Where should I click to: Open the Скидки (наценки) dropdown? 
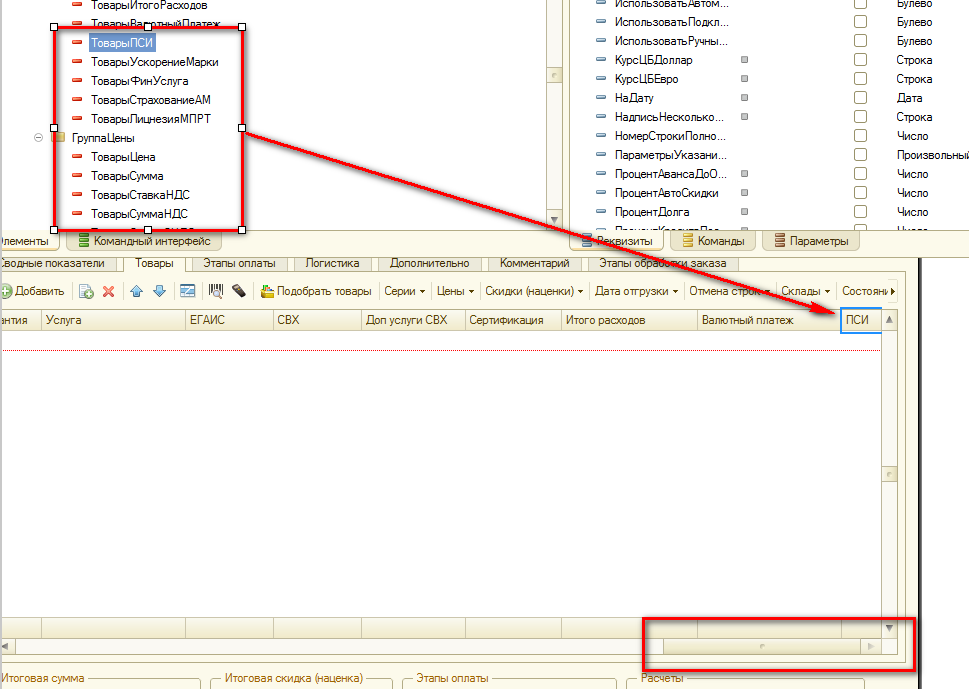[534, 291]
